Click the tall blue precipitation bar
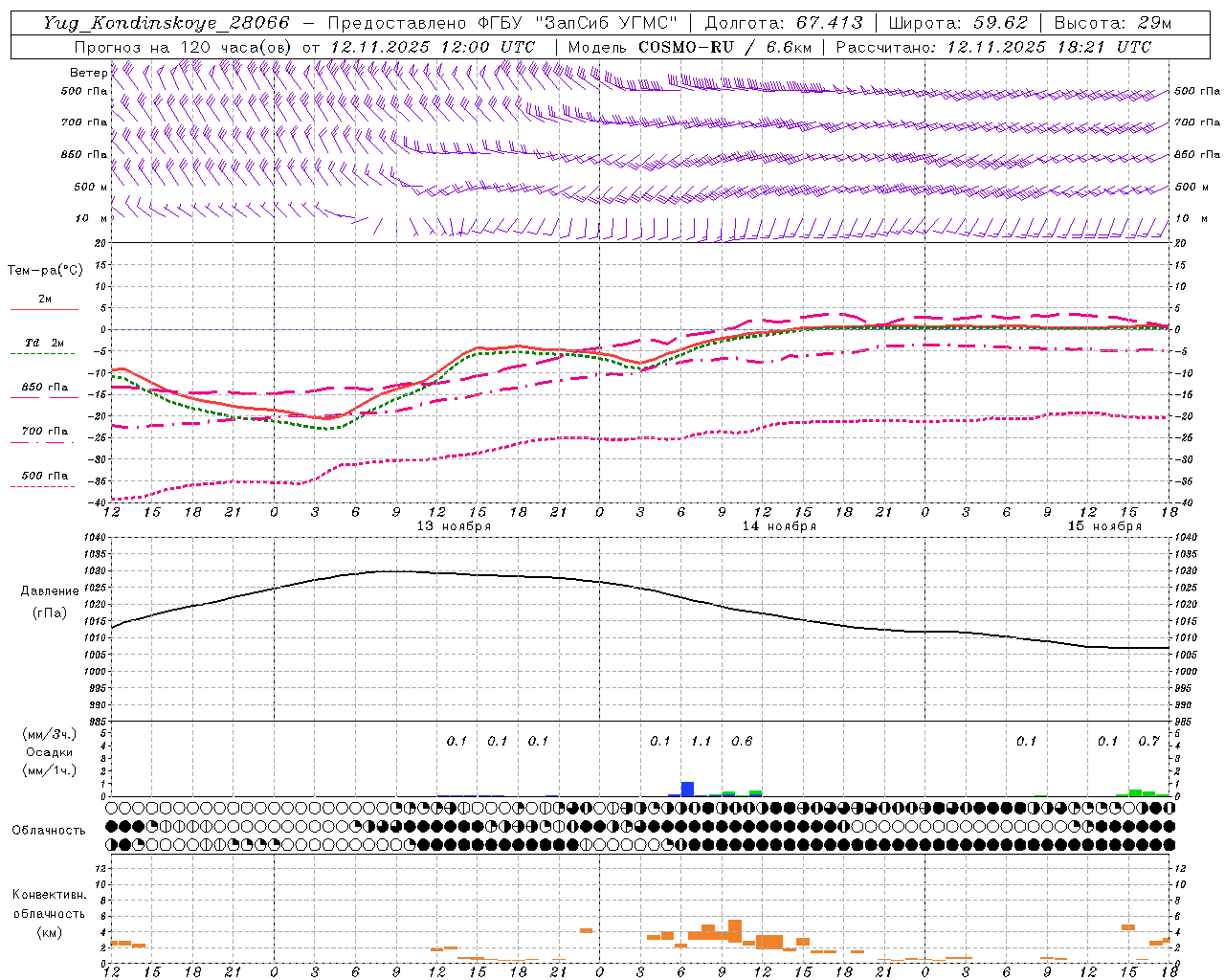The image size is (1225, 980). tap(687, 789)
